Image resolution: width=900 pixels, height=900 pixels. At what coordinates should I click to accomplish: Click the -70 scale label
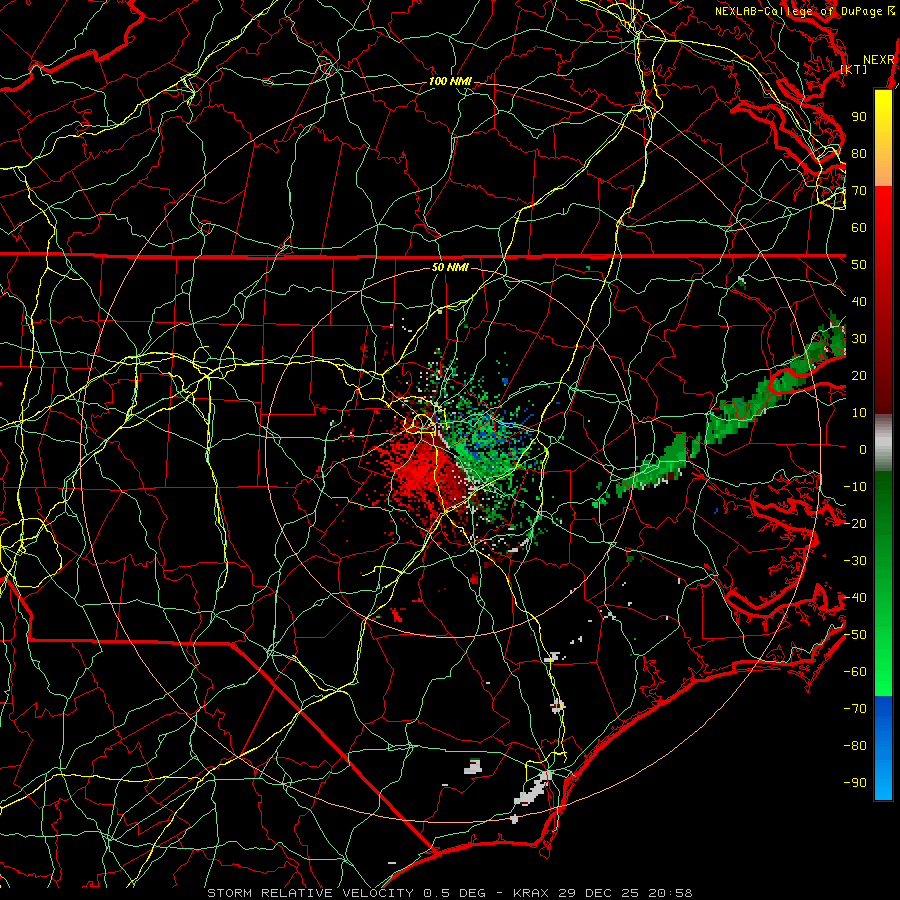pyautogui.click(x=855, y=708)
